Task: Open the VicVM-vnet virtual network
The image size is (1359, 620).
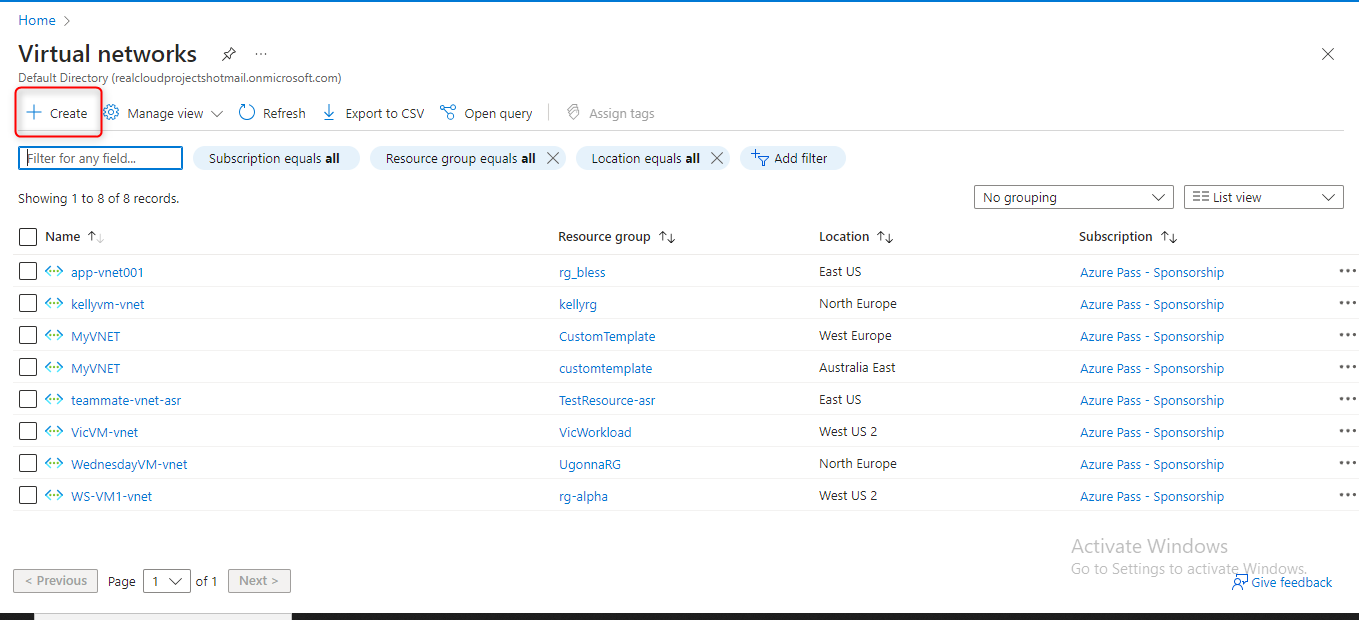Action: click(104, 432)
